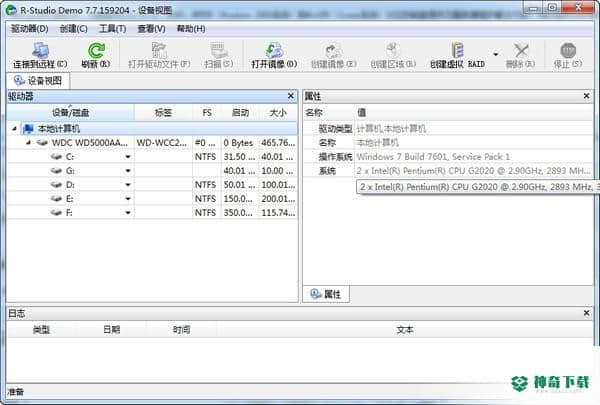Click the Scan toolbar icon
The width and height of the screenshot is (600, 405).
coord(219,51)
